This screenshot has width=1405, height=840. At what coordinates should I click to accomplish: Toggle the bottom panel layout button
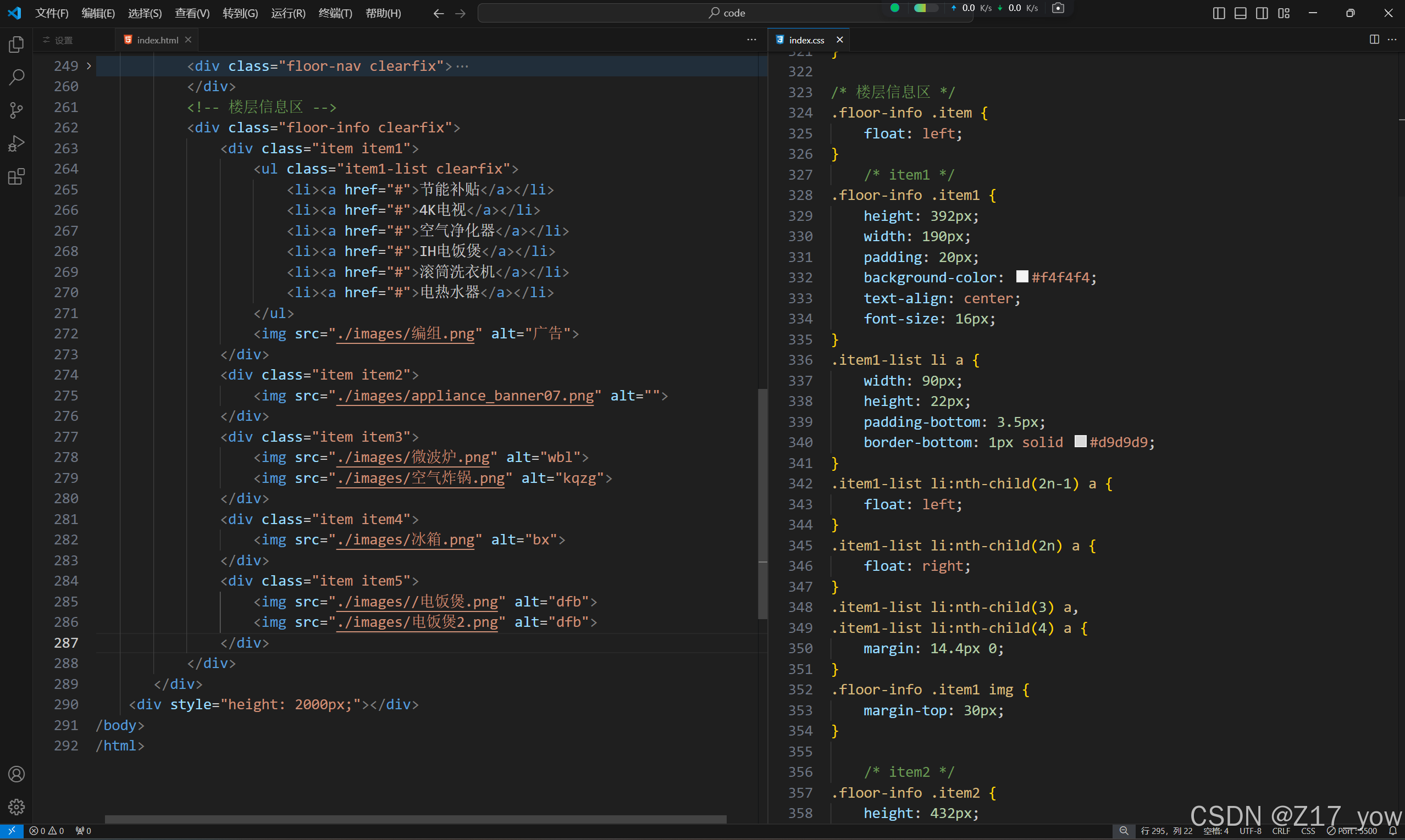tap(1240, 13)
